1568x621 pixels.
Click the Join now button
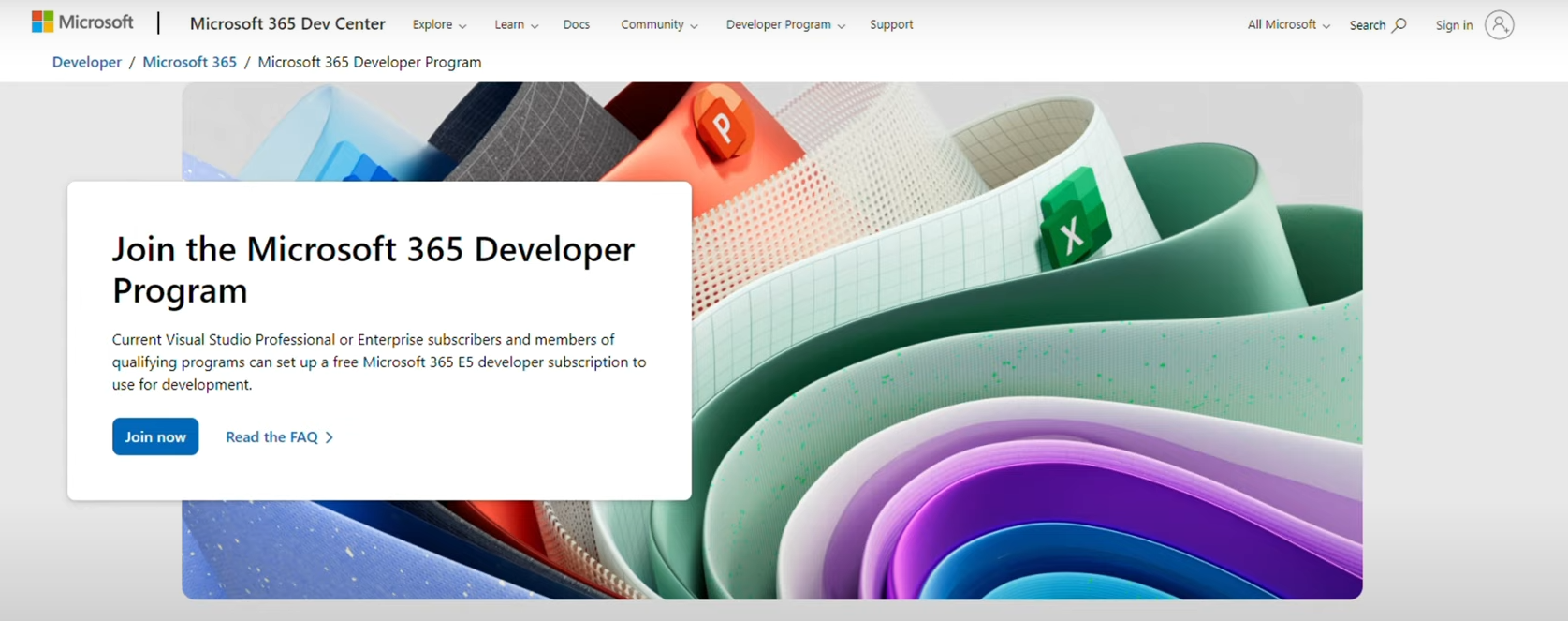(155, 436)
